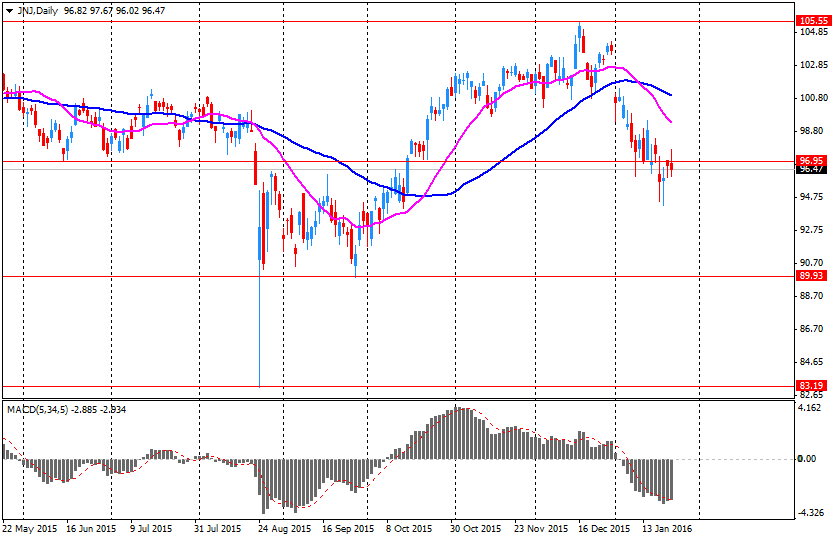The width and height of the screenshot is (834, 537).
Task: Click the 23 Nov 2015 date label
Action: [x=541, y=528]
